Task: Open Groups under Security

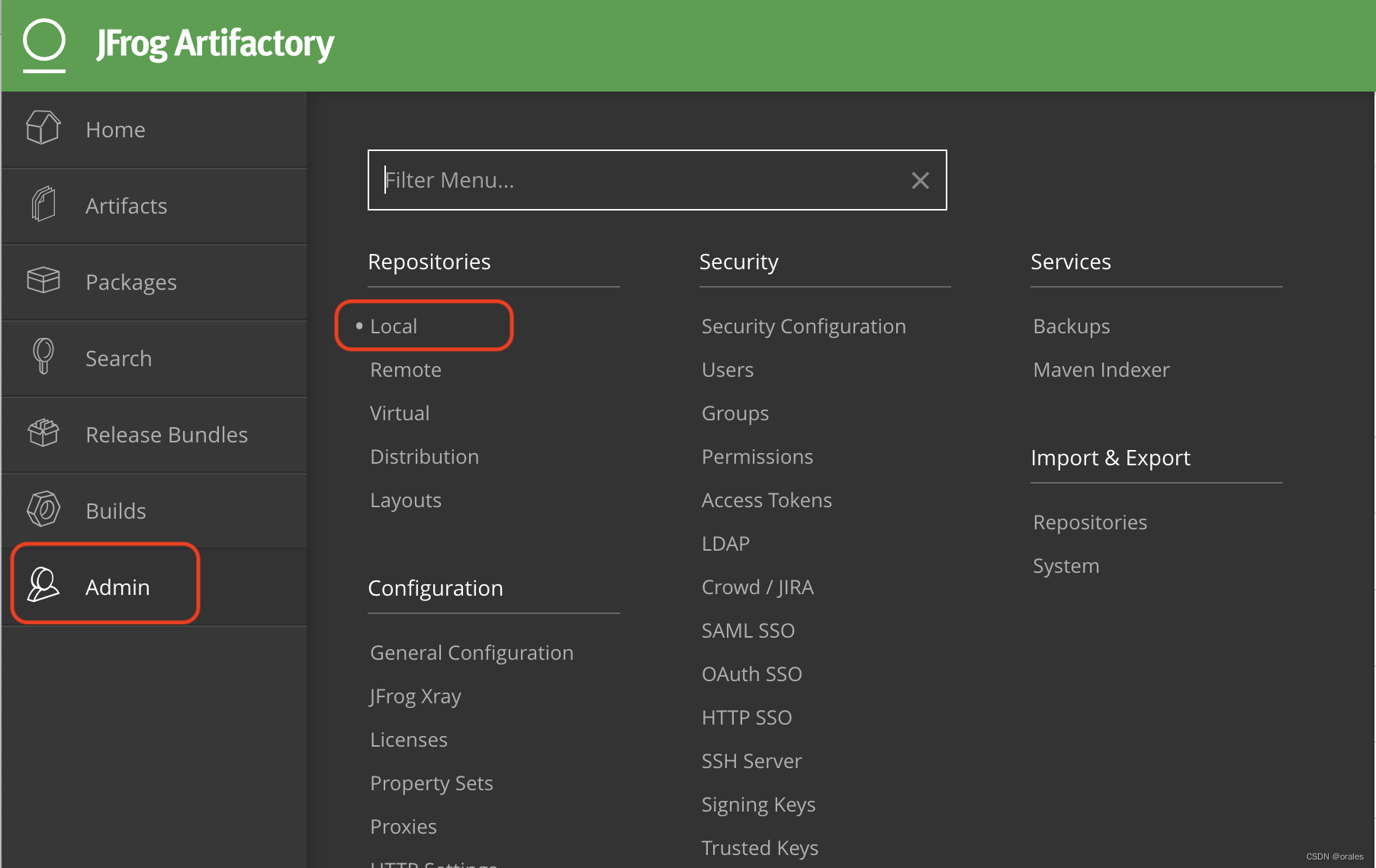Action: coord(735,413)
